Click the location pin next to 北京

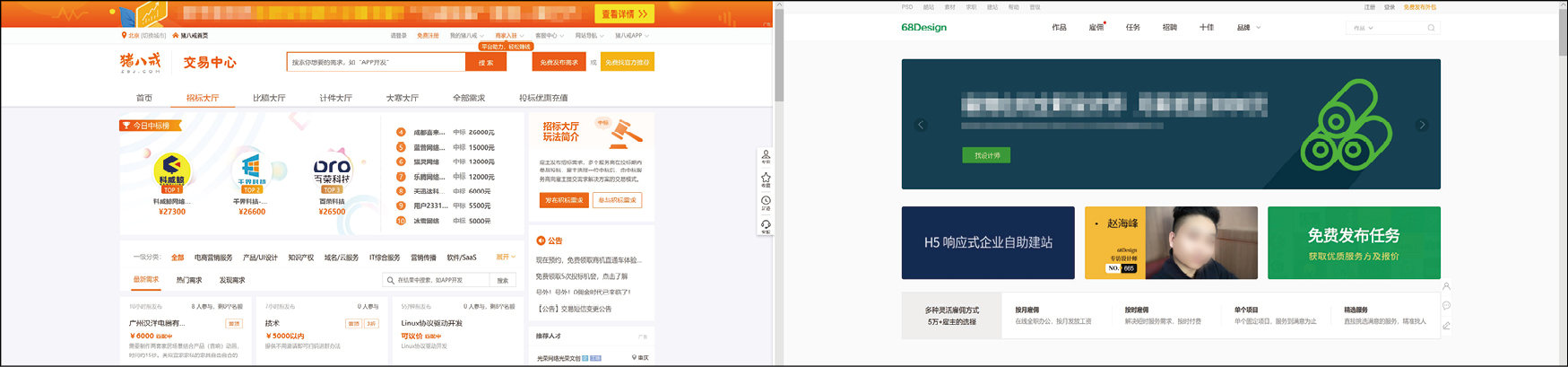click(124, 36)
